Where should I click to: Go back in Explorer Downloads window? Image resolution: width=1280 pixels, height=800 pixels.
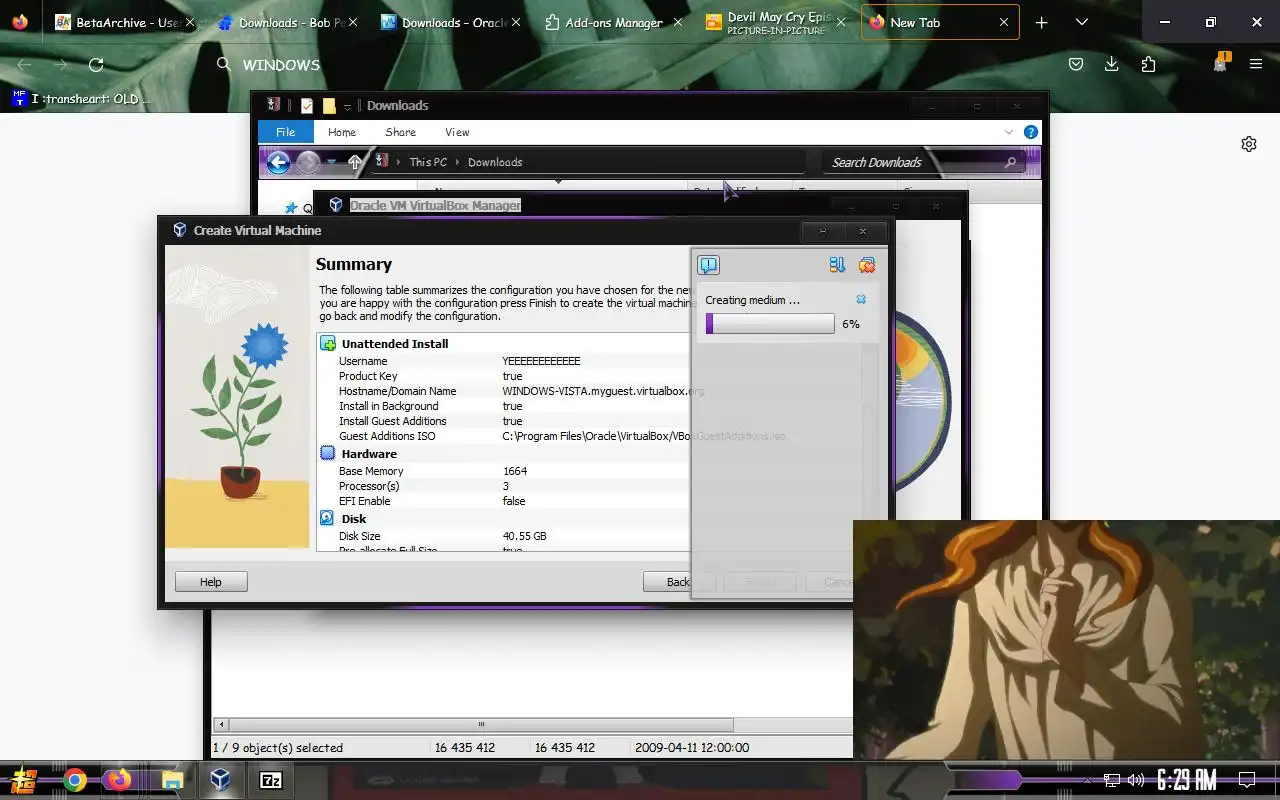(279, 162)
